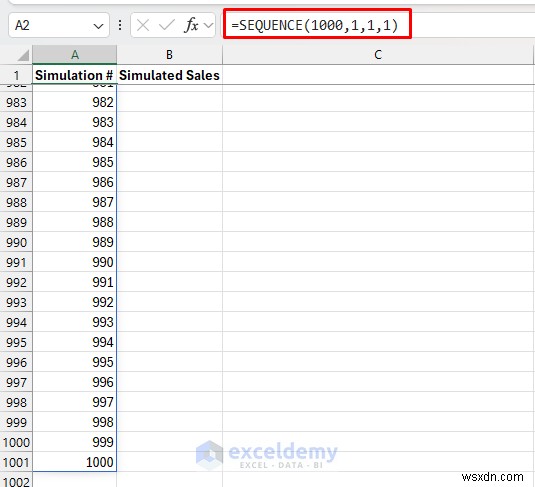Click cell containing value 987
535x487 pixels.
coord(75,202)
